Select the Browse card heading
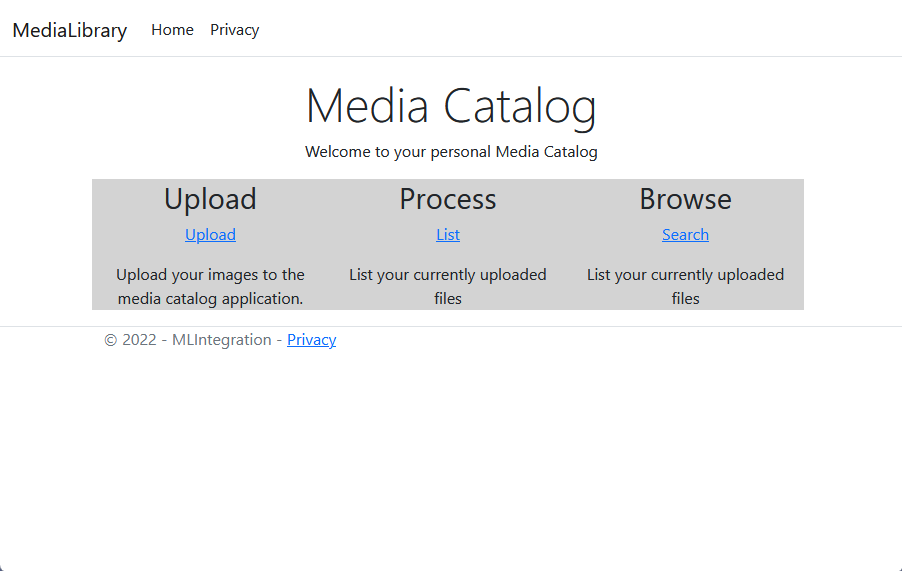This screenshot has width=902, height=571. (x=685, y=199)
